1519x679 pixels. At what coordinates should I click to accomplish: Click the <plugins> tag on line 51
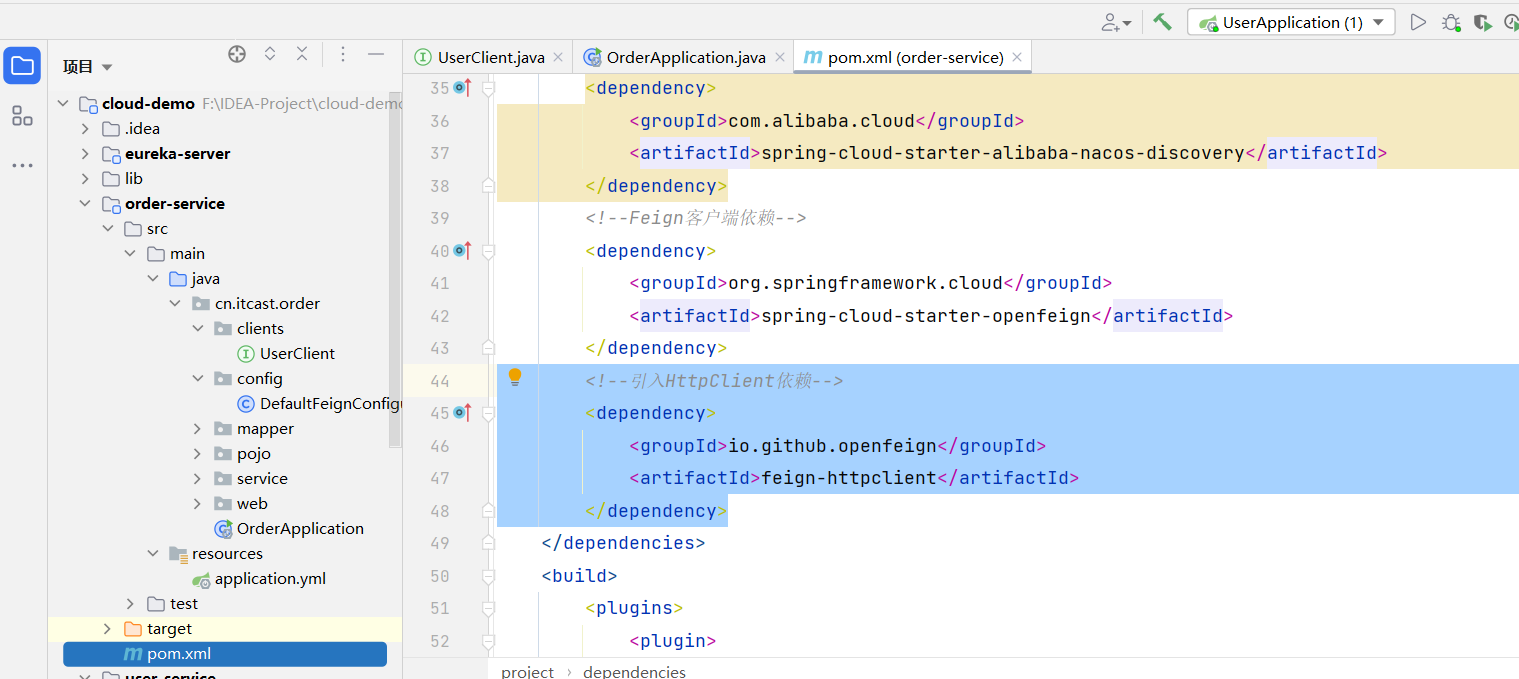click(634, 608)
